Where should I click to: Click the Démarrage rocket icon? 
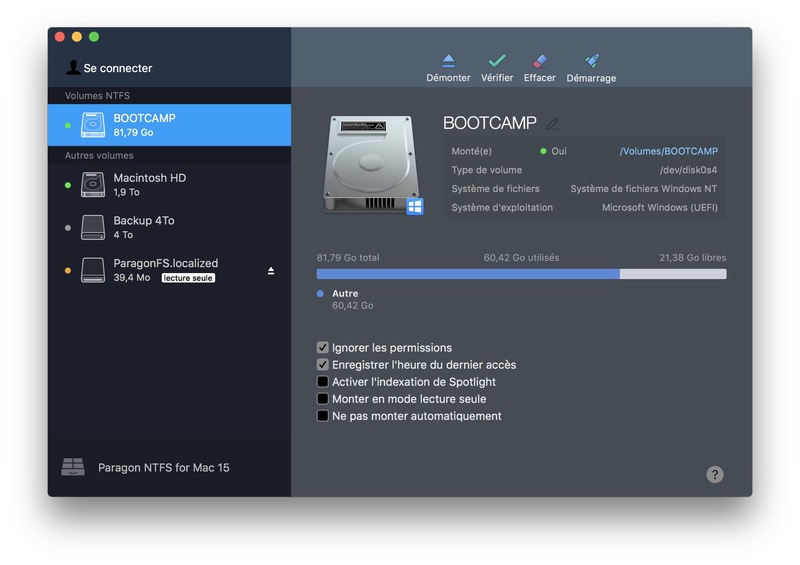(592, 61)
